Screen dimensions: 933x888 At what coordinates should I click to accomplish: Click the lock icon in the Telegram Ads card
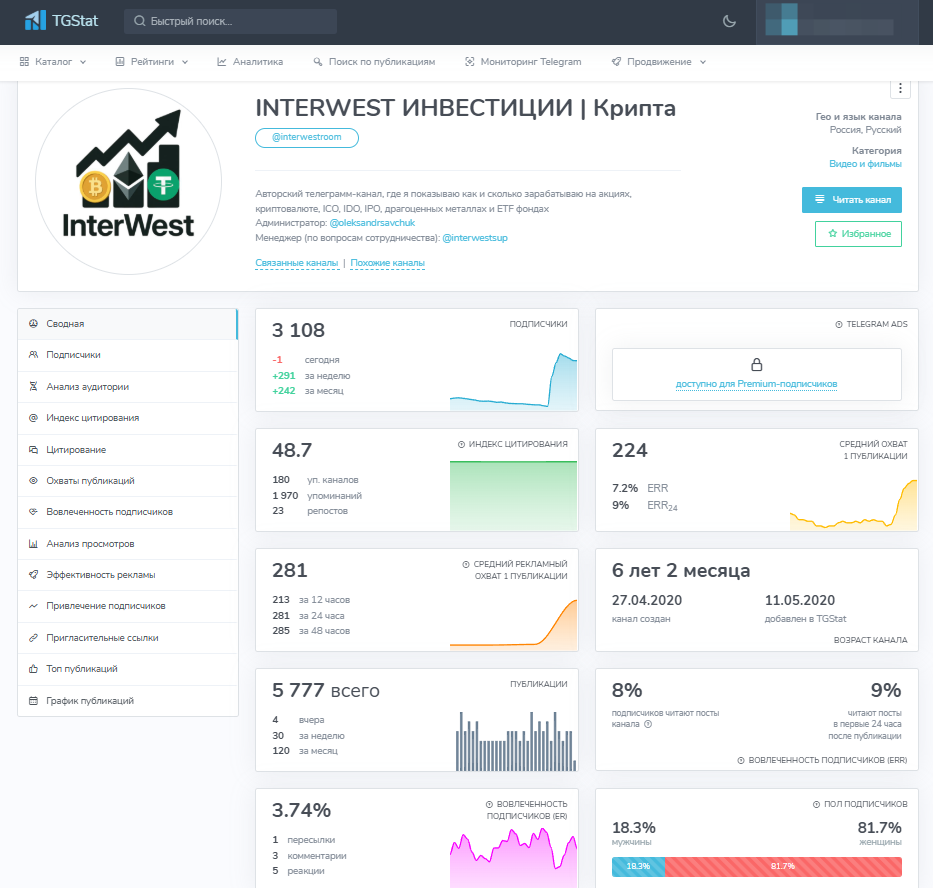(756, 364)
